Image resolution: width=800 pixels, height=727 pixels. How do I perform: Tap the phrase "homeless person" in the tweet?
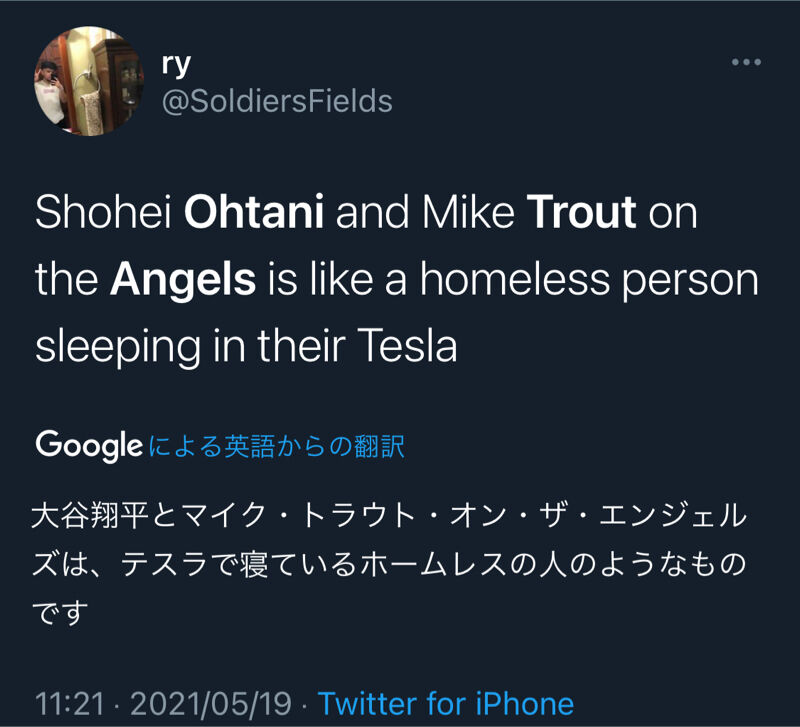click(x=589, y=280)
